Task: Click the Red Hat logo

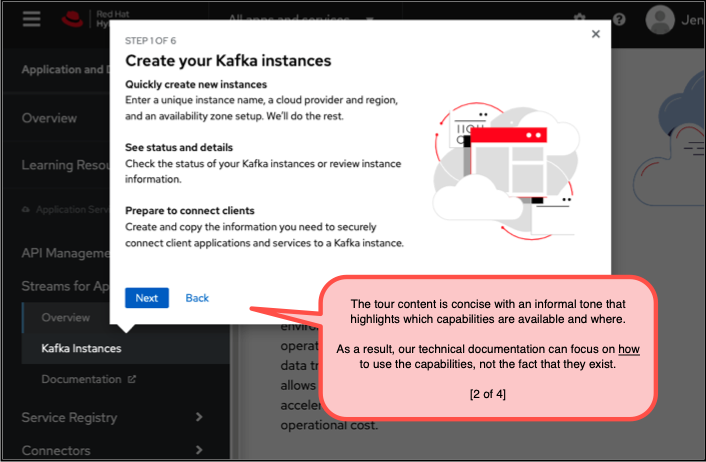Action: [x=72, y=19]
